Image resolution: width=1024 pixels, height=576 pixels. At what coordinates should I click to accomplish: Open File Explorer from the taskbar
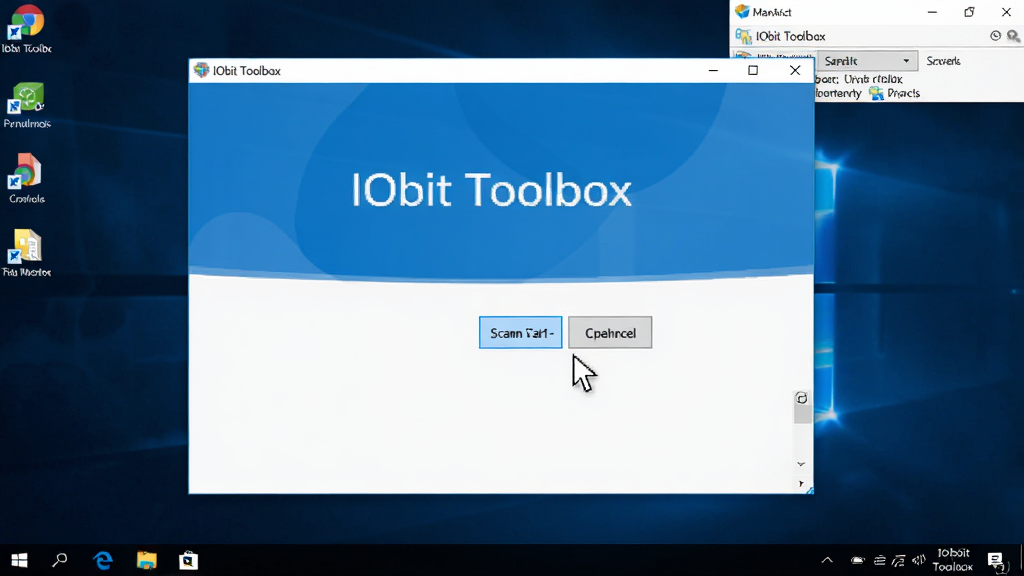[146, 560]
